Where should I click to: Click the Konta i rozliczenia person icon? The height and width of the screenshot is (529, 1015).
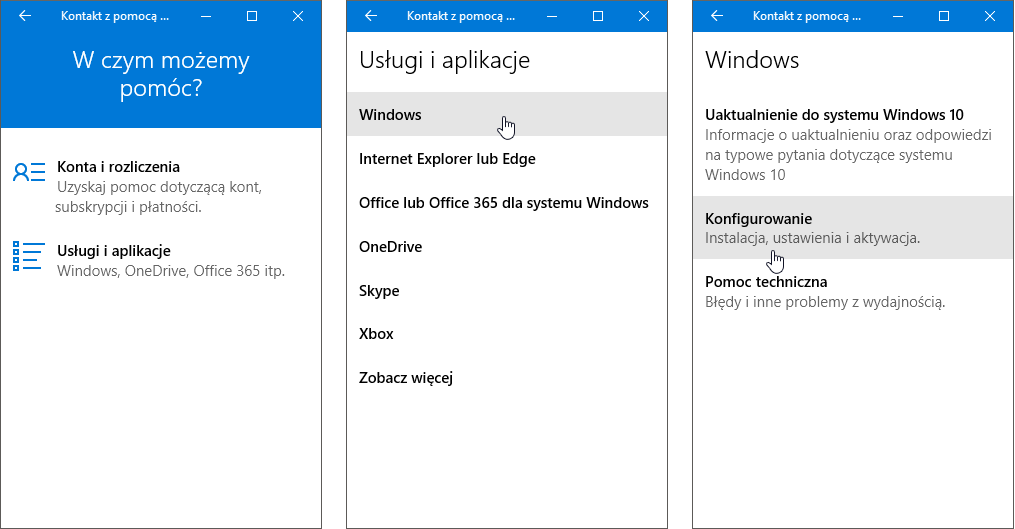(x=29, y=172)
